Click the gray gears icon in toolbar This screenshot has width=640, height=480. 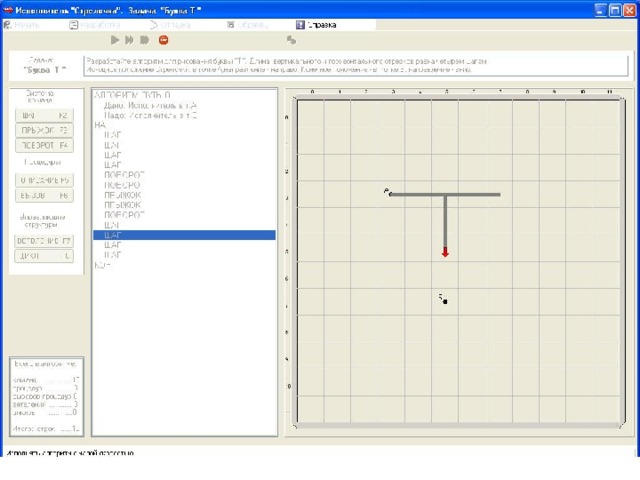[291, 40]
